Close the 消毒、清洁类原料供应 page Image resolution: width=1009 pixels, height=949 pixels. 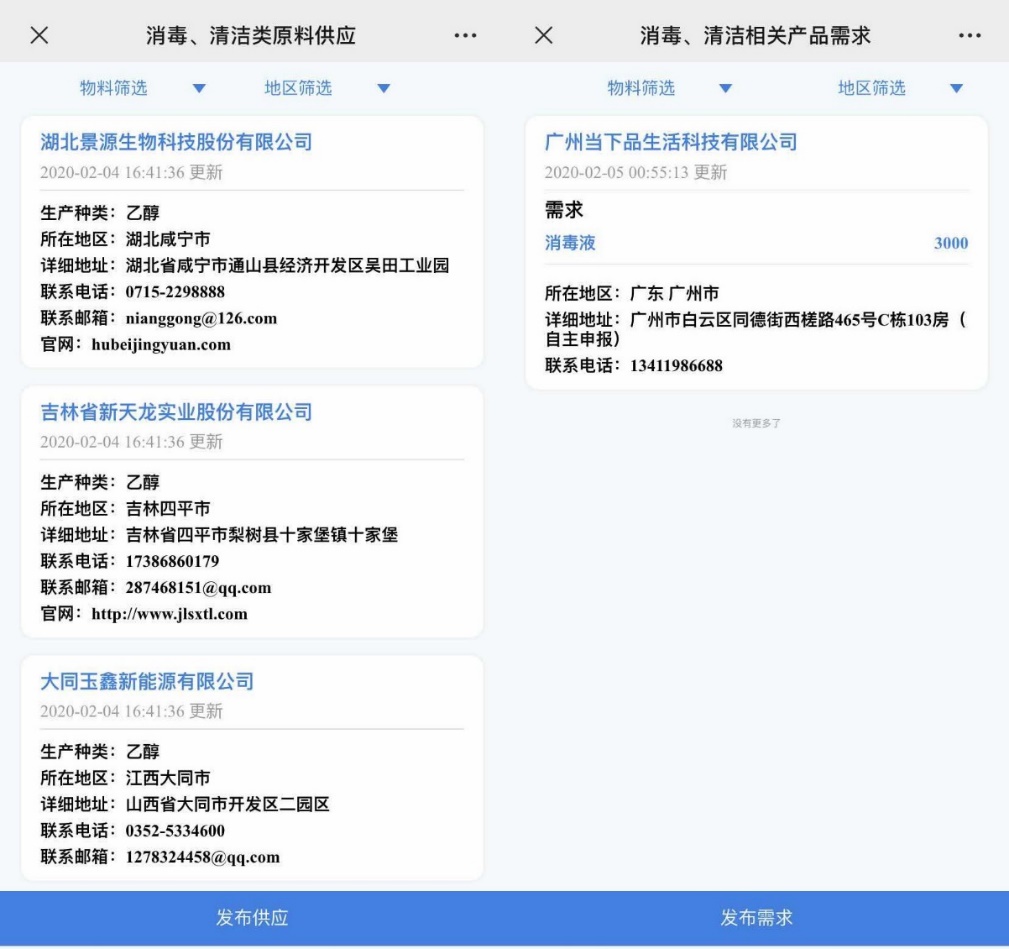tap(39, 35)
